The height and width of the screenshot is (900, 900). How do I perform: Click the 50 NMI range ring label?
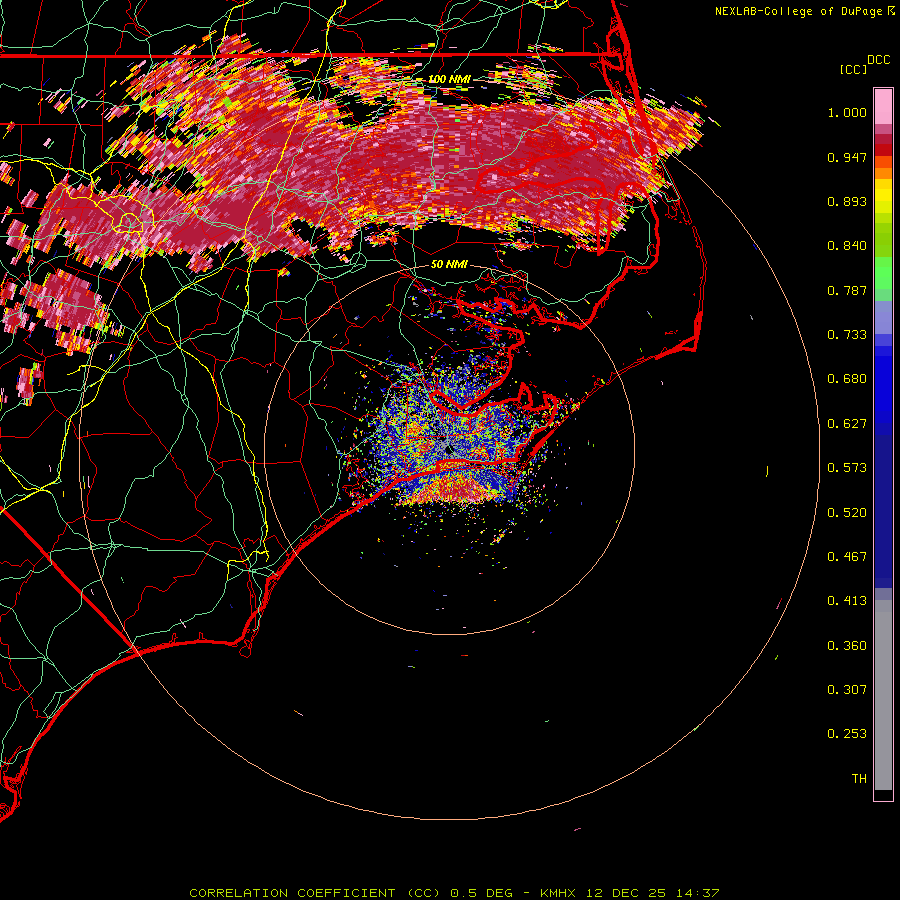[x=449, y=264]
